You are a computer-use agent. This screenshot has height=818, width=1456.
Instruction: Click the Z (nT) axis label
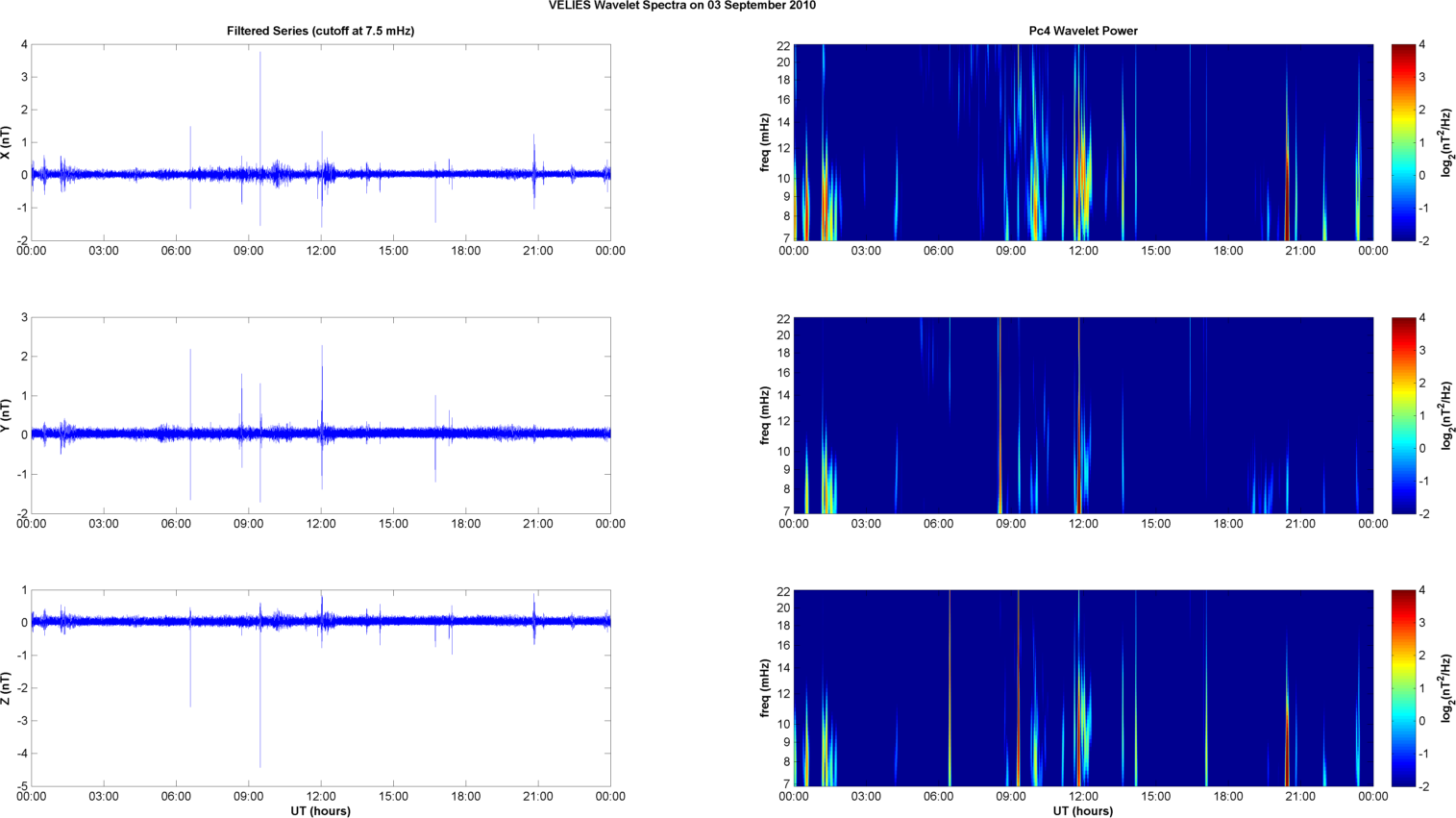pos(7,688)
